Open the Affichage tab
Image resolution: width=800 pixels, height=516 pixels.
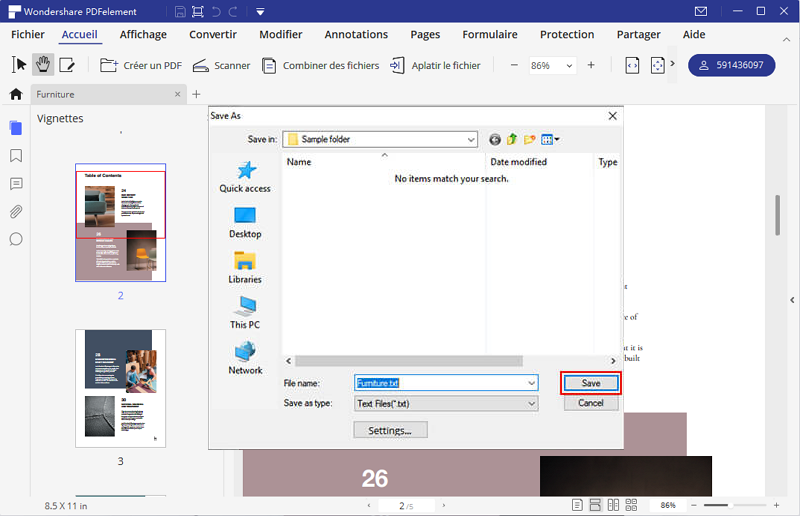(143, 34)
